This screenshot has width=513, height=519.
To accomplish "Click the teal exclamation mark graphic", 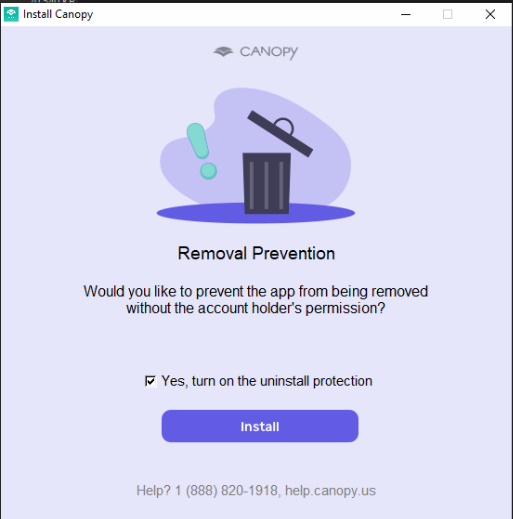I will click(198, 141).
